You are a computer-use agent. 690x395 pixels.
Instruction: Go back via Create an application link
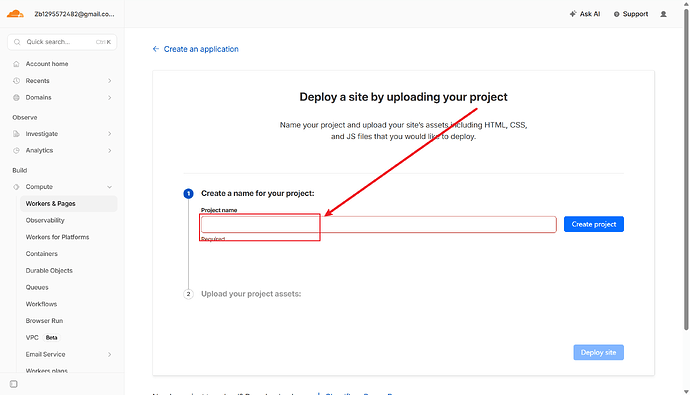tap(201, 49)
